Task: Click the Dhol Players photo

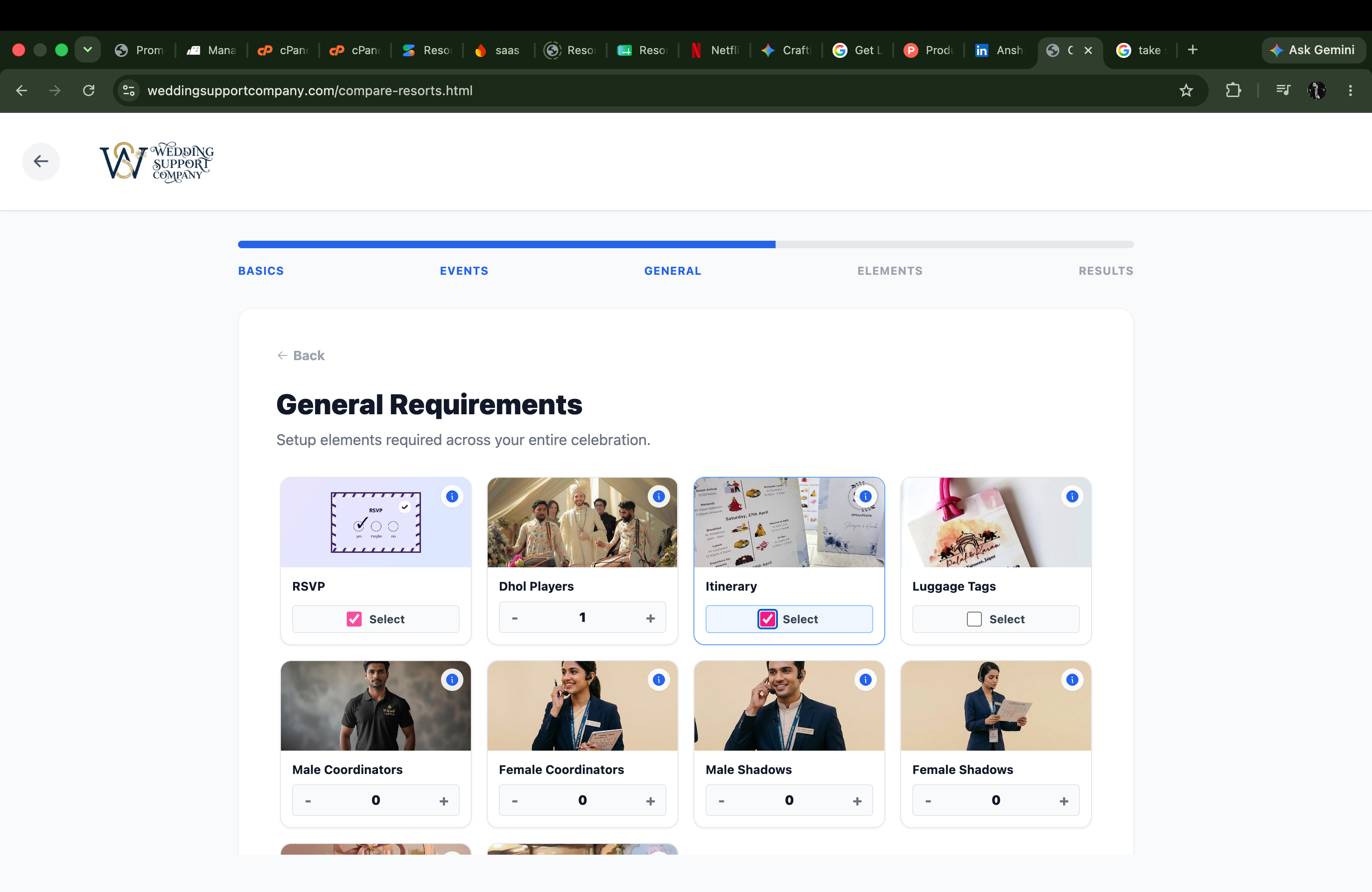Action: 582,522
